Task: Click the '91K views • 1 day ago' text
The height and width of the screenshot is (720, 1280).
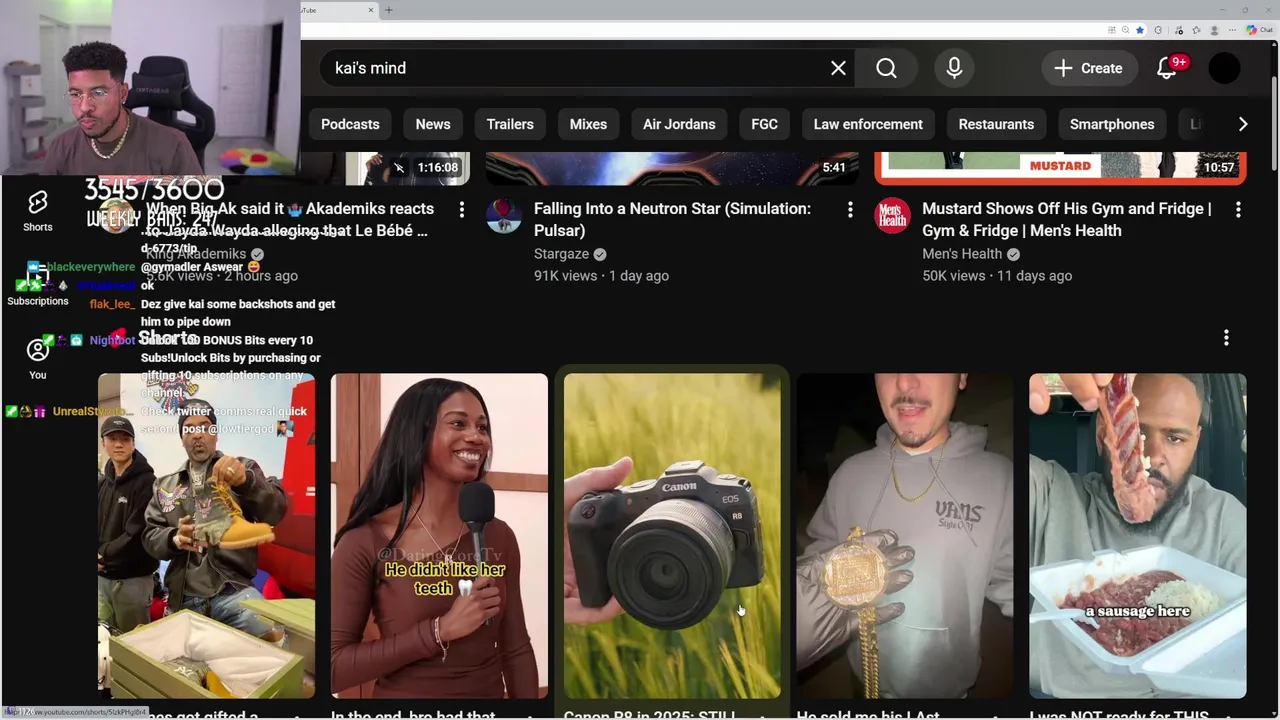Action: [601, 276]
